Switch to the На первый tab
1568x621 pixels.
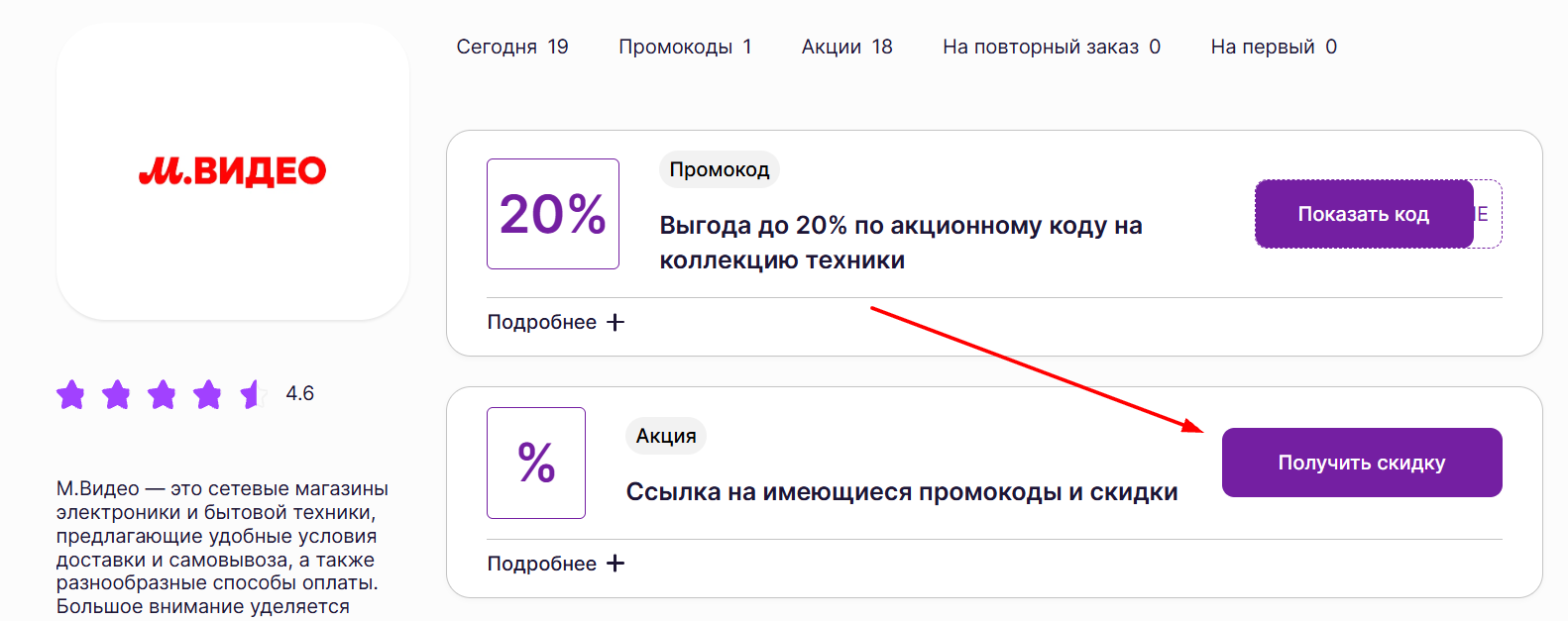coord(1273,47)
